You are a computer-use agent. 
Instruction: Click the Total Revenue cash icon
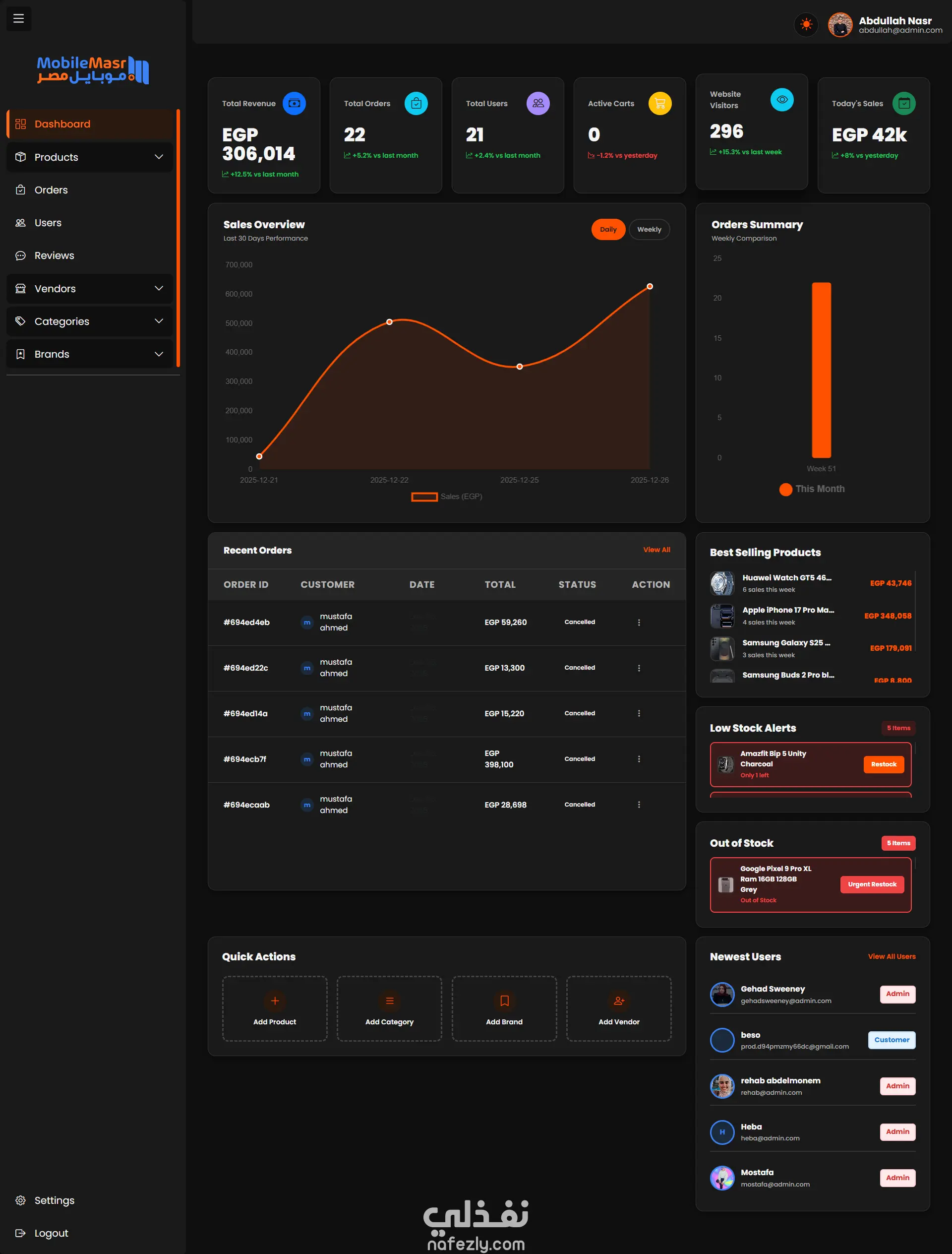click(x=294, y=103)
